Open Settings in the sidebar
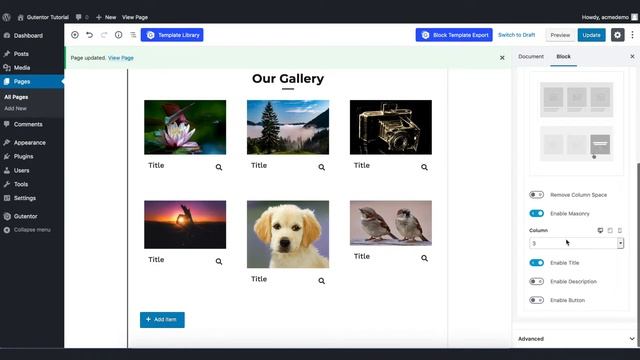This screenshot has width=640, height=360. [x=24, y=198]
